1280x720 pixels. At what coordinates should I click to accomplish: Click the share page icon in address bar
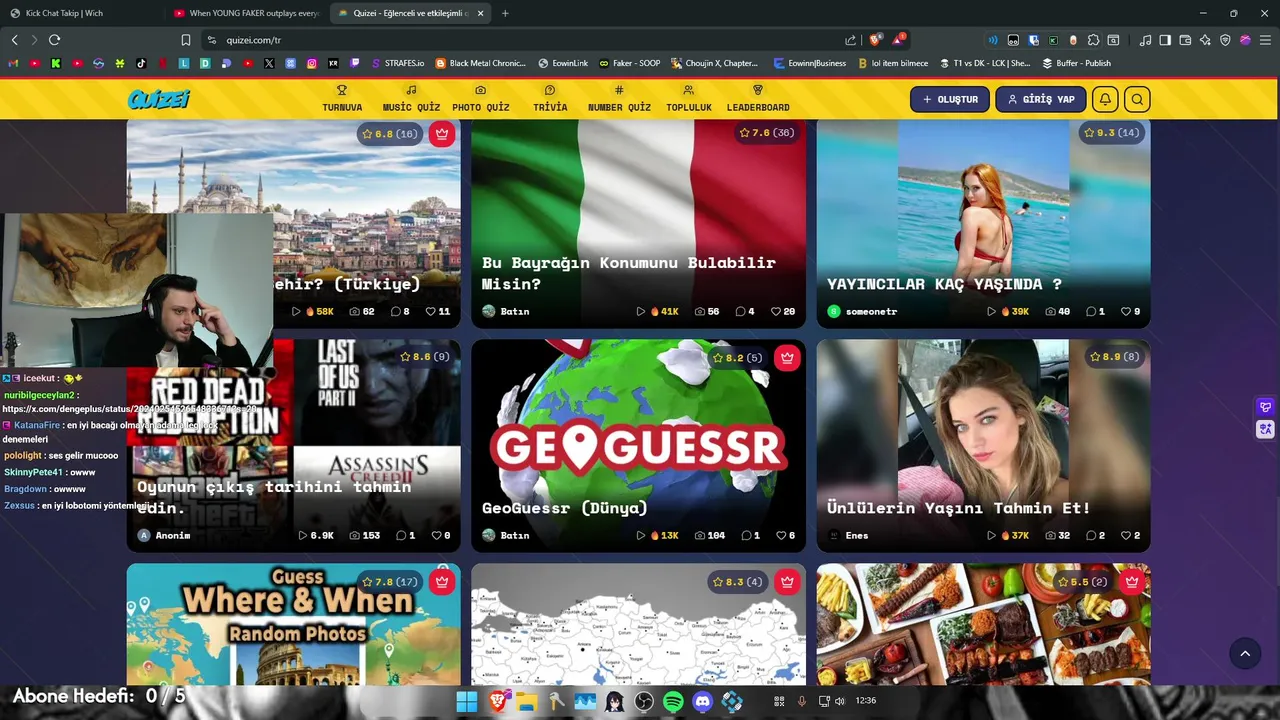[850, 40]
